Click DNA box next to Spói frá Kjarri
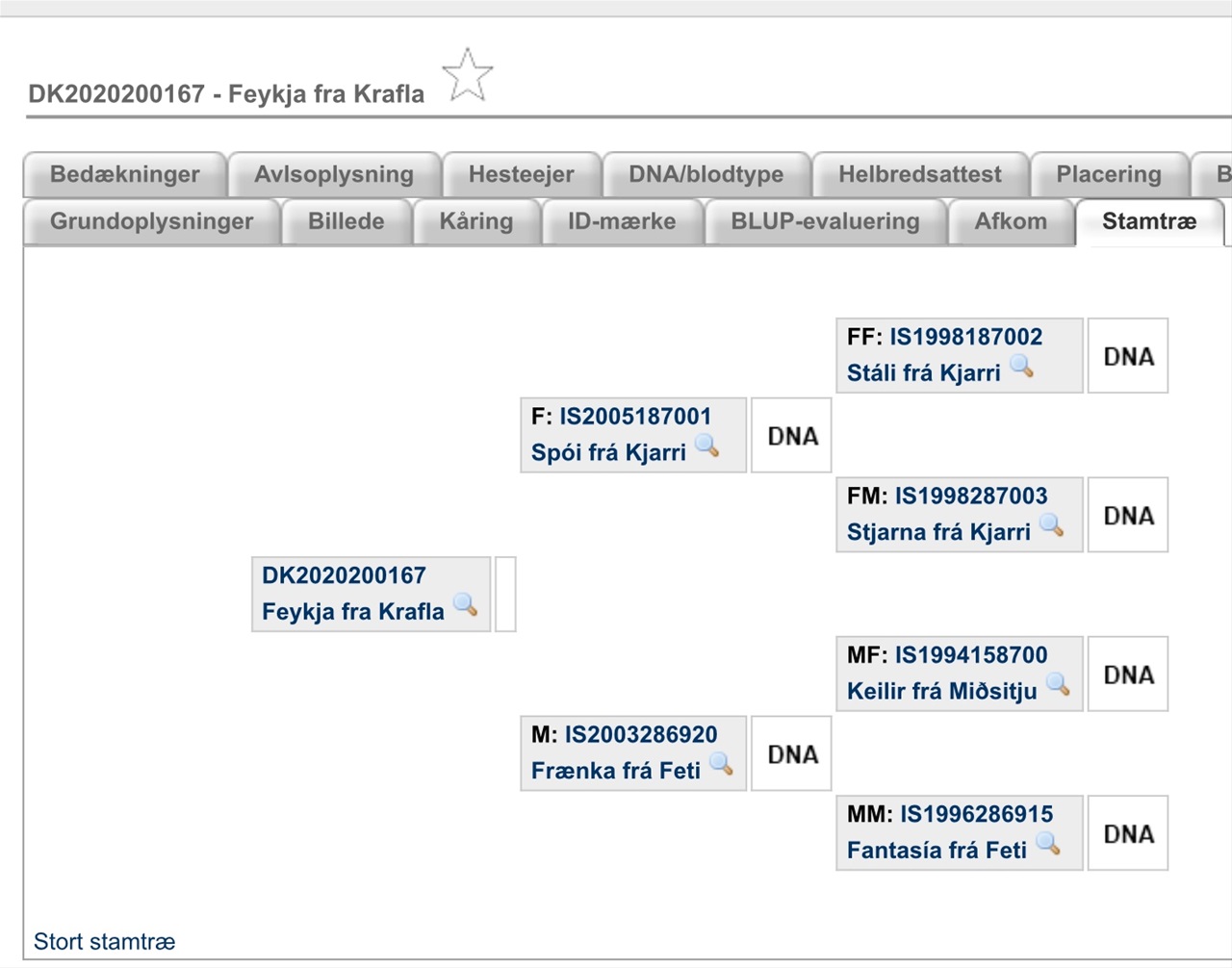This screenshot has height=968, width=1232. click(x=791, y=436)
